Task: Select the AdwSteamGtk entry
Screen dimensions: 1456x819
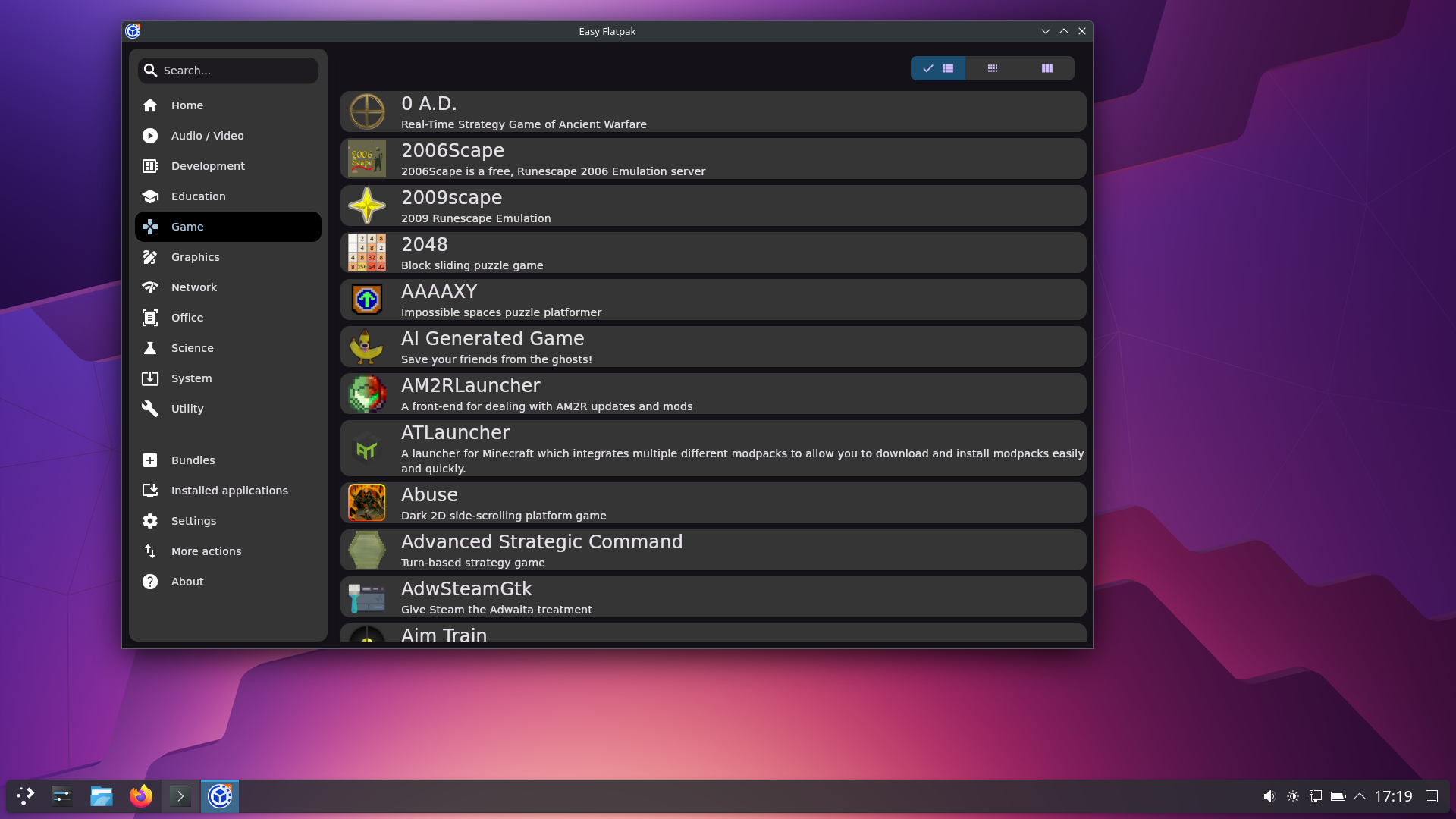Action: click(713, 598)
